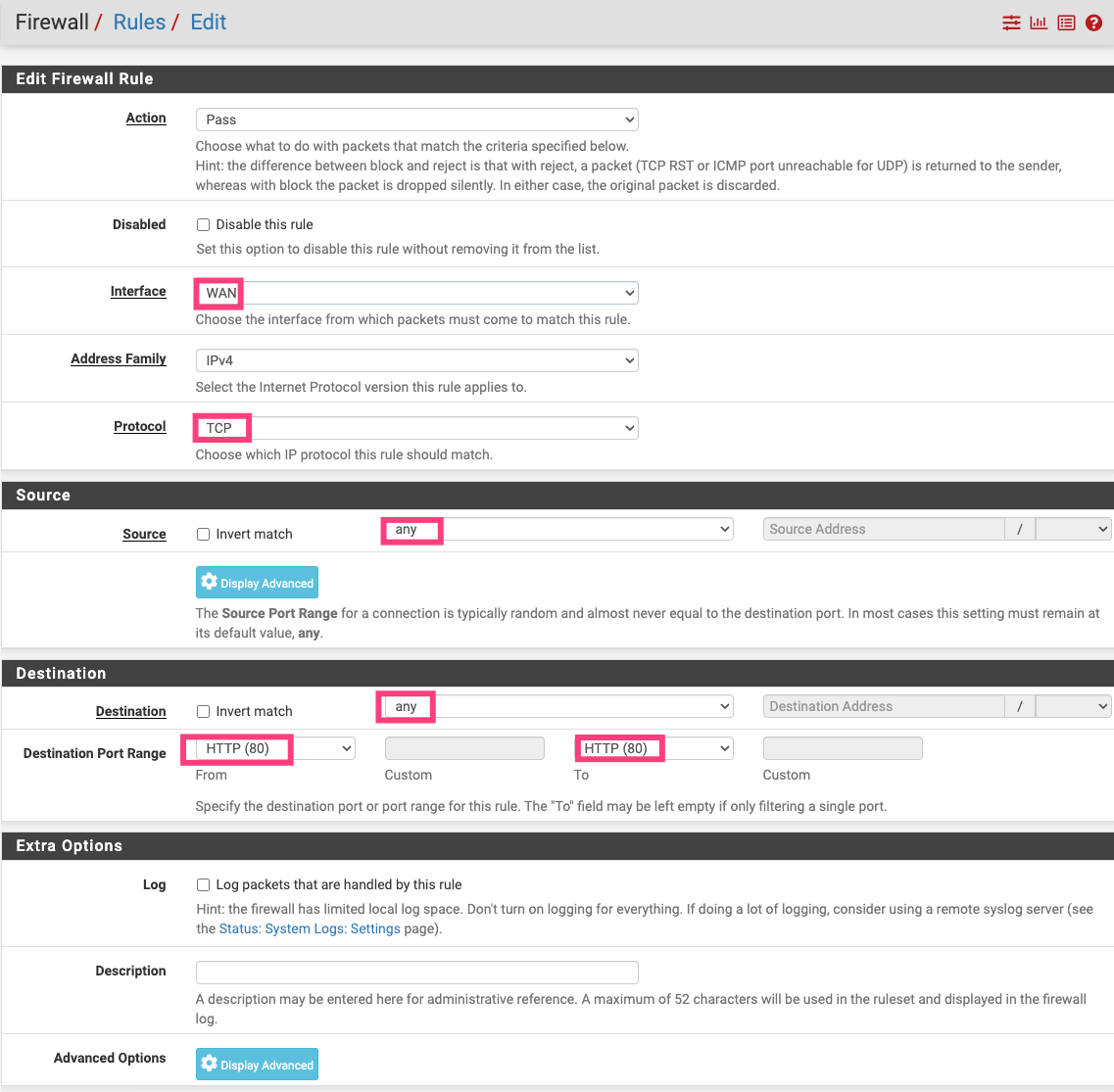The height and width of the screenshot is (1092, 1114).
Task: Open the Action dropdown set to Pass
Action: click(416, 119)
